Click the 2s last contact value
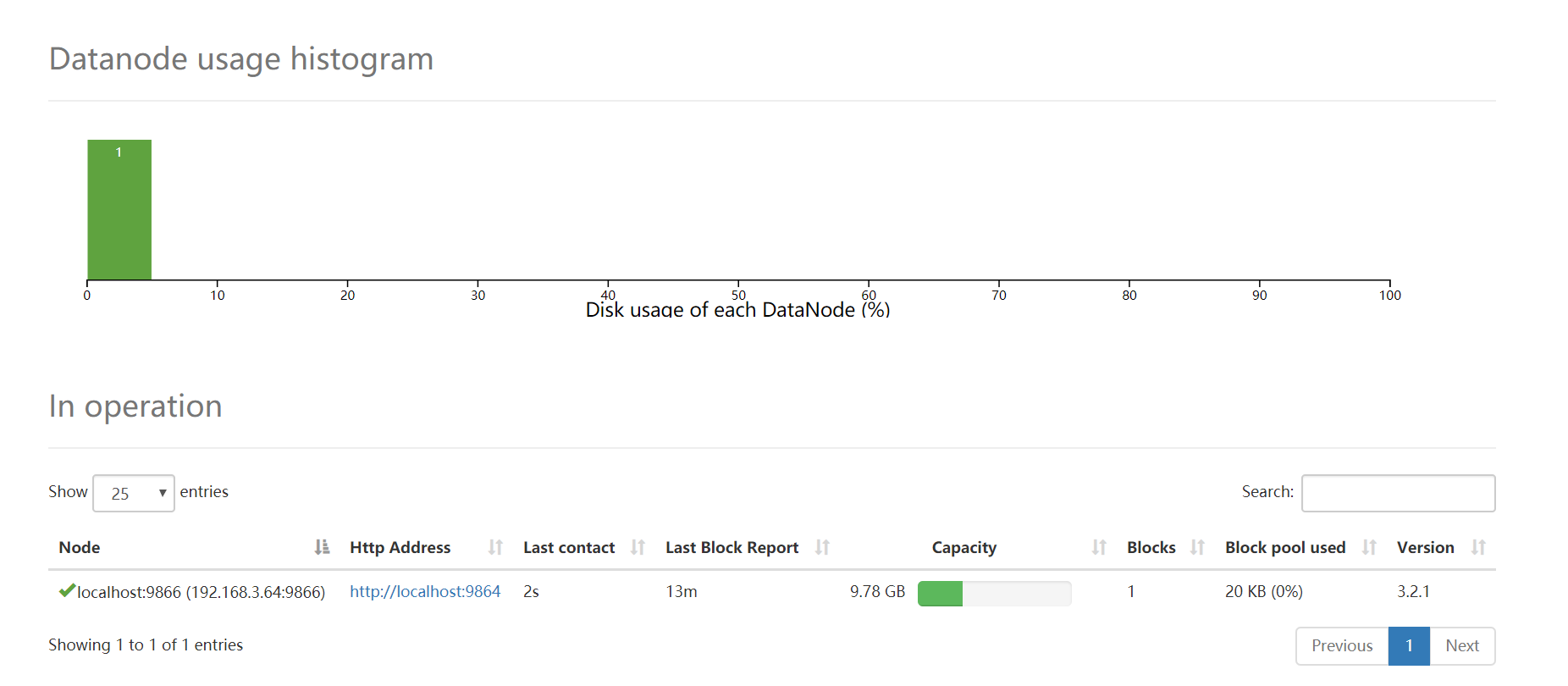The width and height of the screenshot is (1568, 686). click(531, 591)
